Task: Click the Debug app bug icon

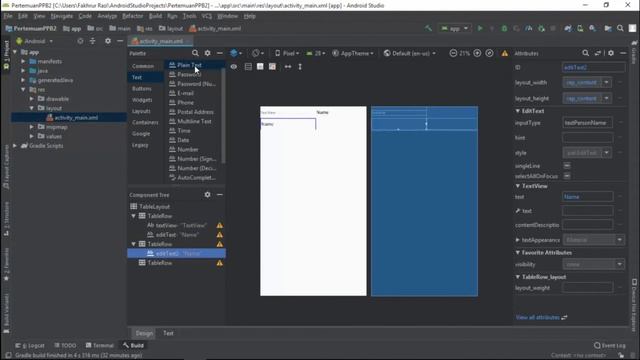Action: coord(504,28)
